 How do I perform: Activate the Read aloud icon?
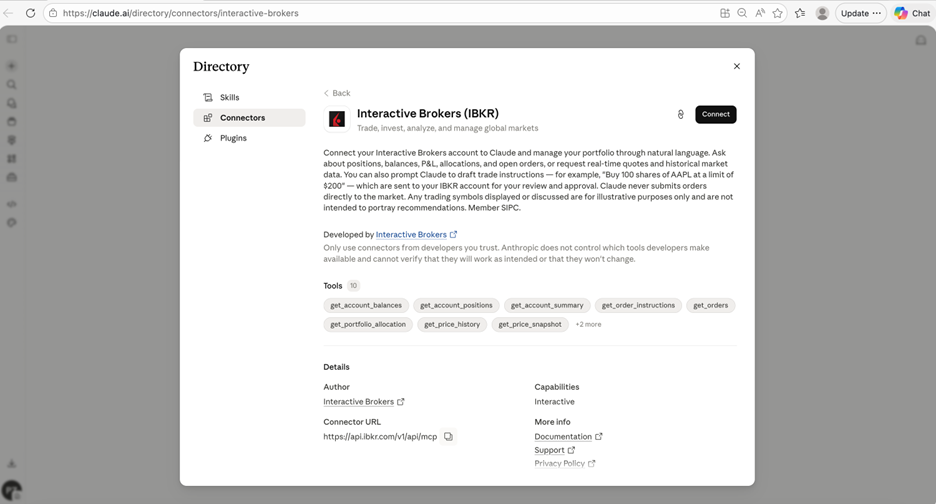(760, 13)
